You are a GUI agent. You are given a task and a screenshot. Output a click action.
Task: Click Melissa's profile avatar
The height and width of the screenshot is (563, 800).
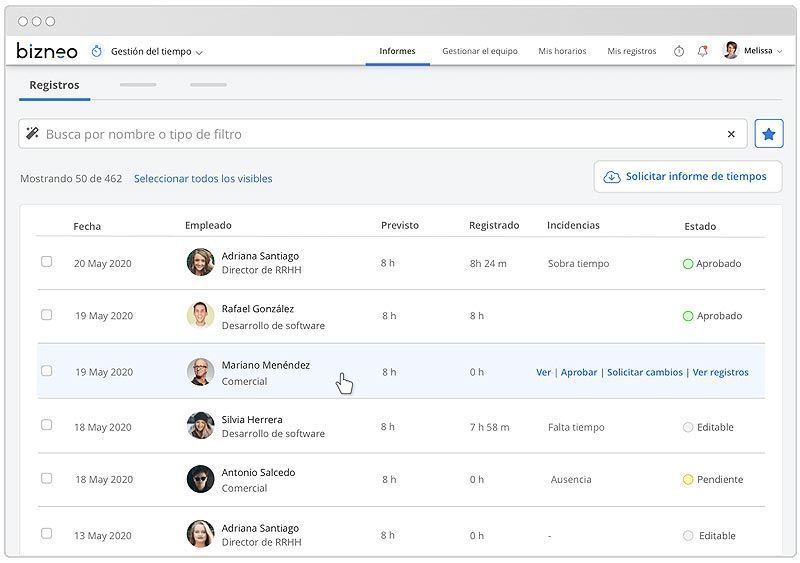point(731,50)
